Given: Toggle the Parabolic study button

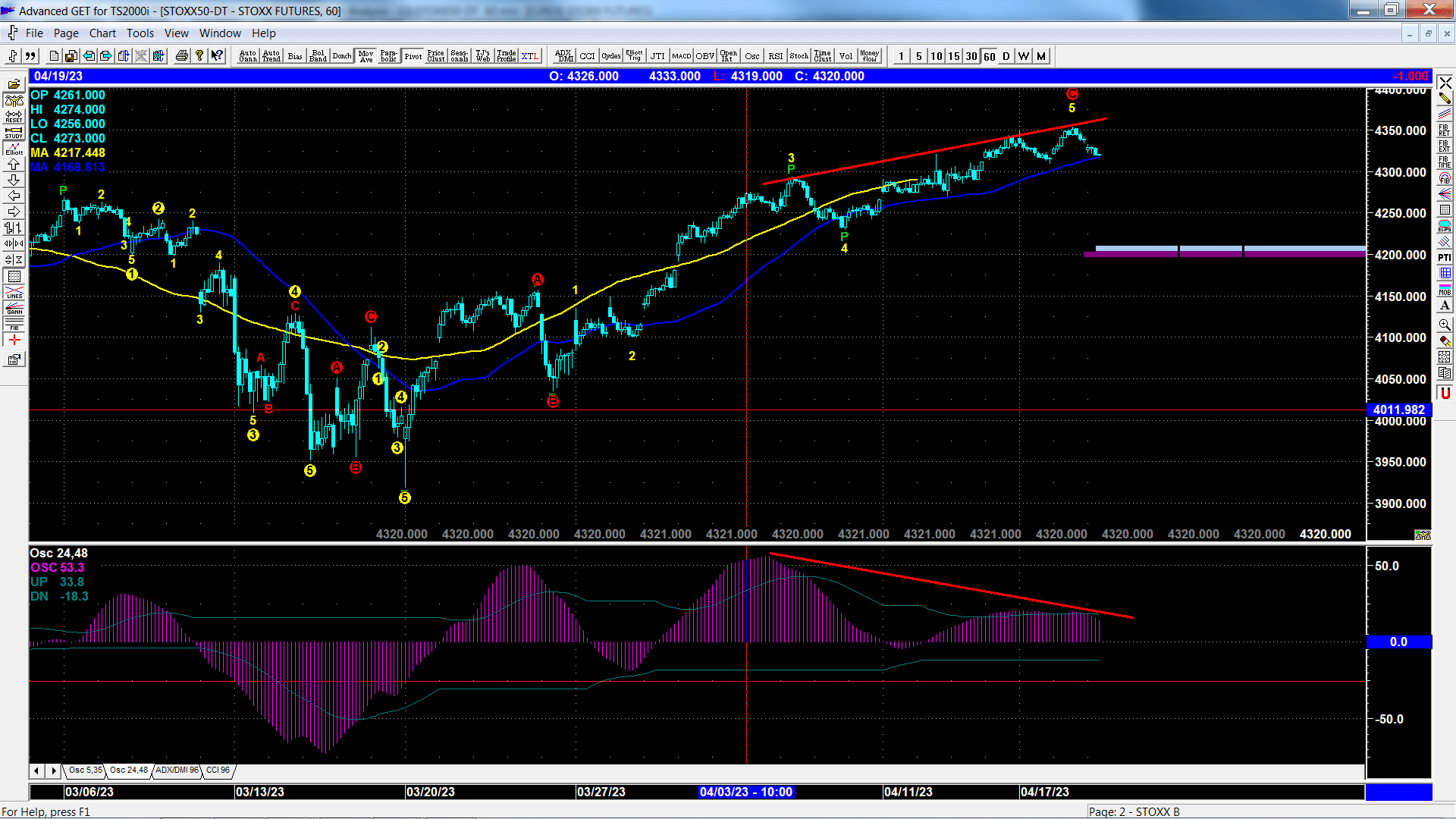Looking at the screenshot, I should click(x=389, y=56).
